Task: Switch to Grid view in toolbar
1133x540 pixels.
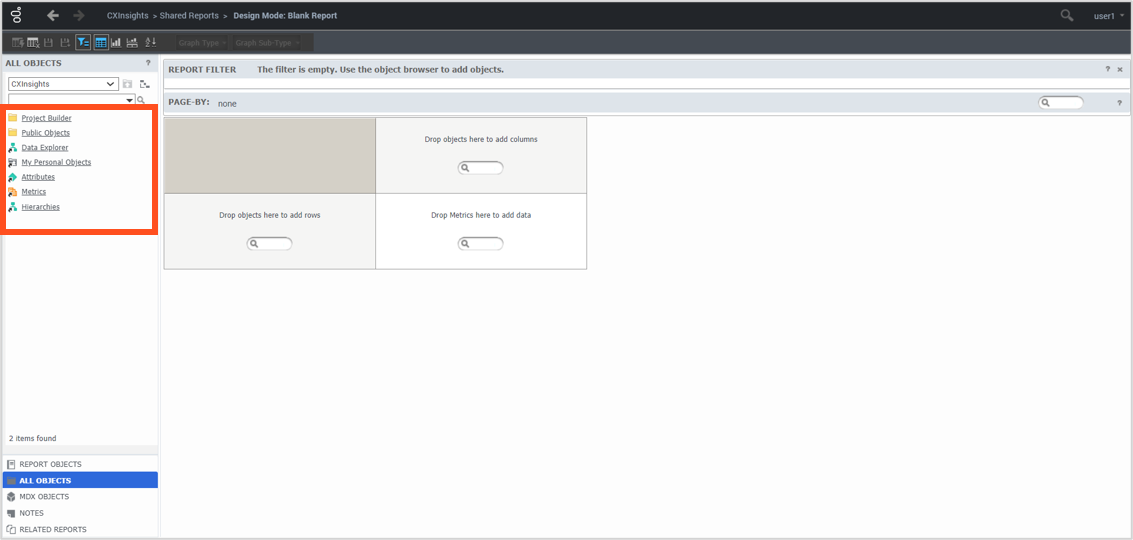Action: [x=101, y=43]
